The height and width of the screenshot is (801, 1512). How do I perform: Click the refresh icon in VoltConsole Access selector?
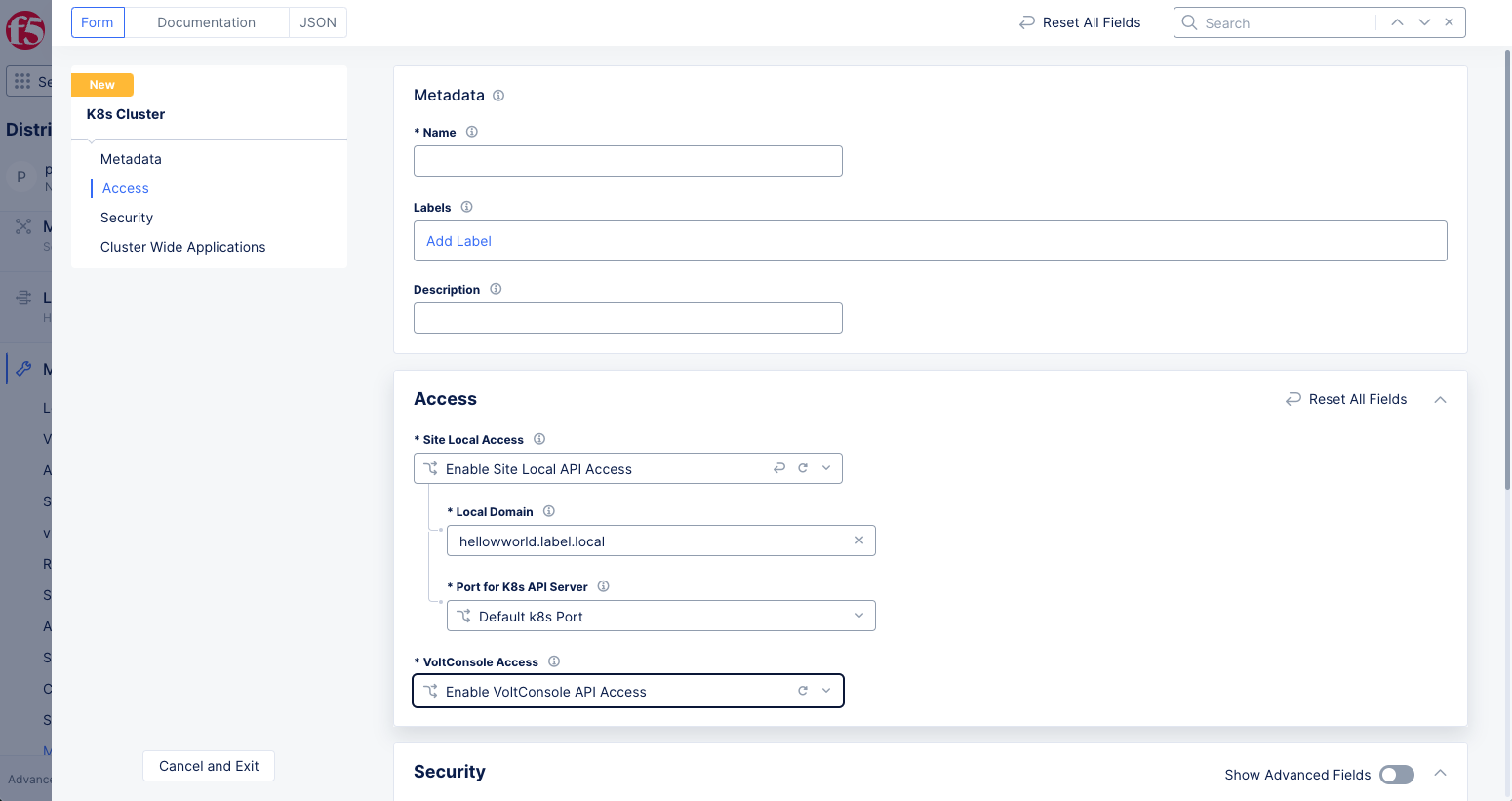click(802, 690)
